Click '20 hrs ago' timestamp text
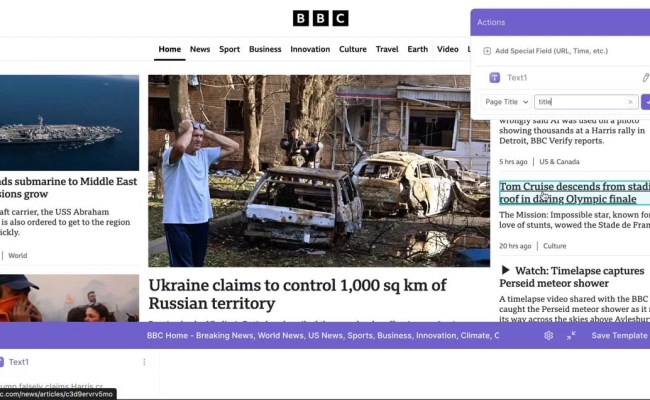Viewport: 650px width, 400px height. 515,246
